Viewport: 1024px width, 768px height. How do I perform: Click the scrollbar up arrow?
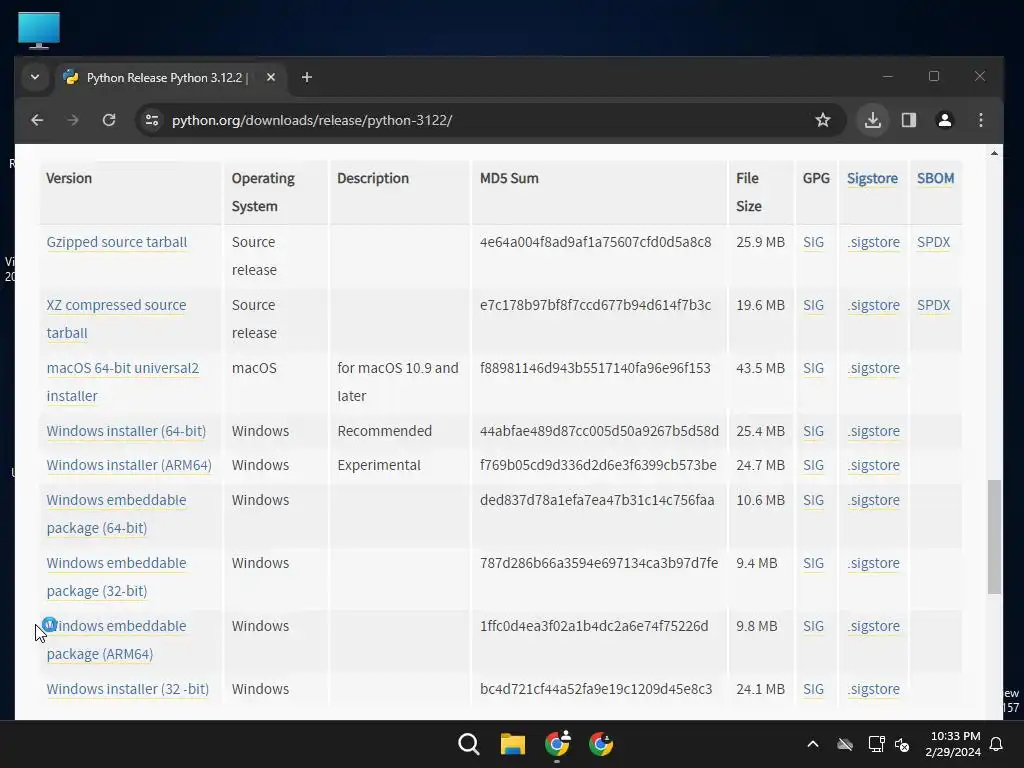(994, 153)
